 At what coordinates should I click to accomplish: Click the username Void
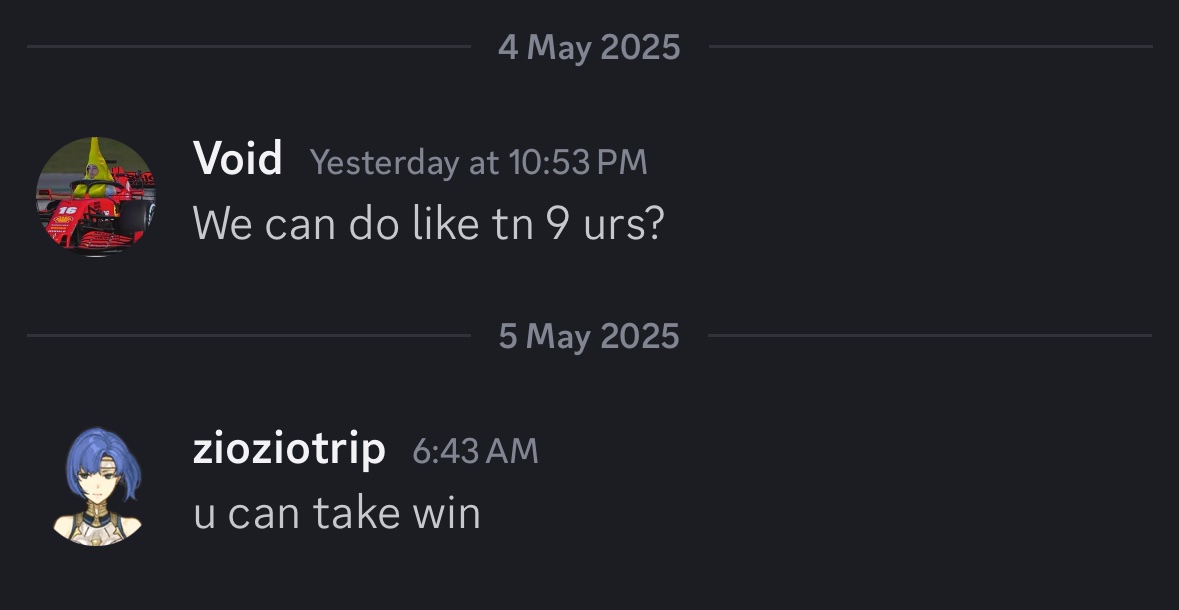click(x=238, y=159)
